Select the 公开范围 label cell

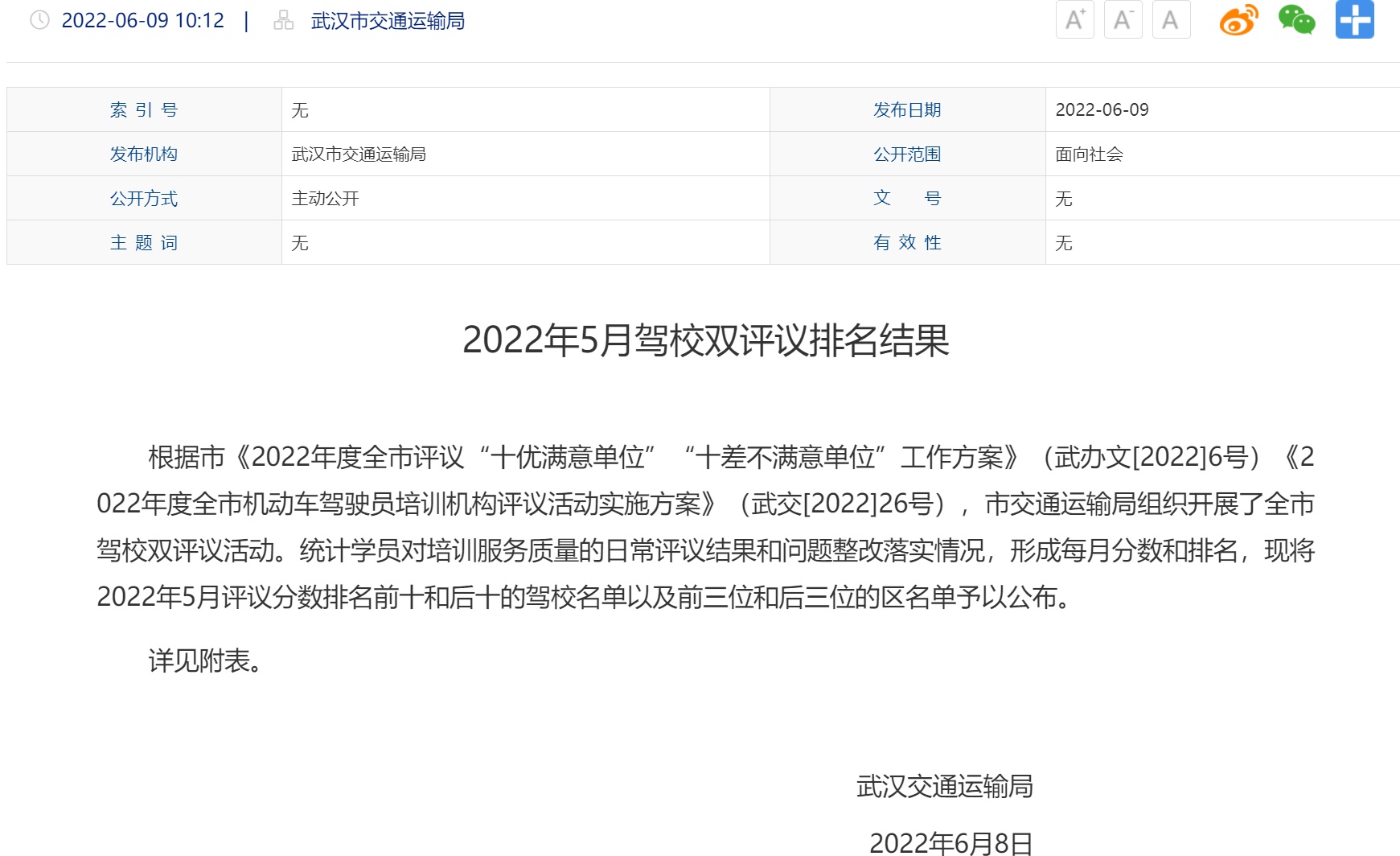(x=907, y=154)
